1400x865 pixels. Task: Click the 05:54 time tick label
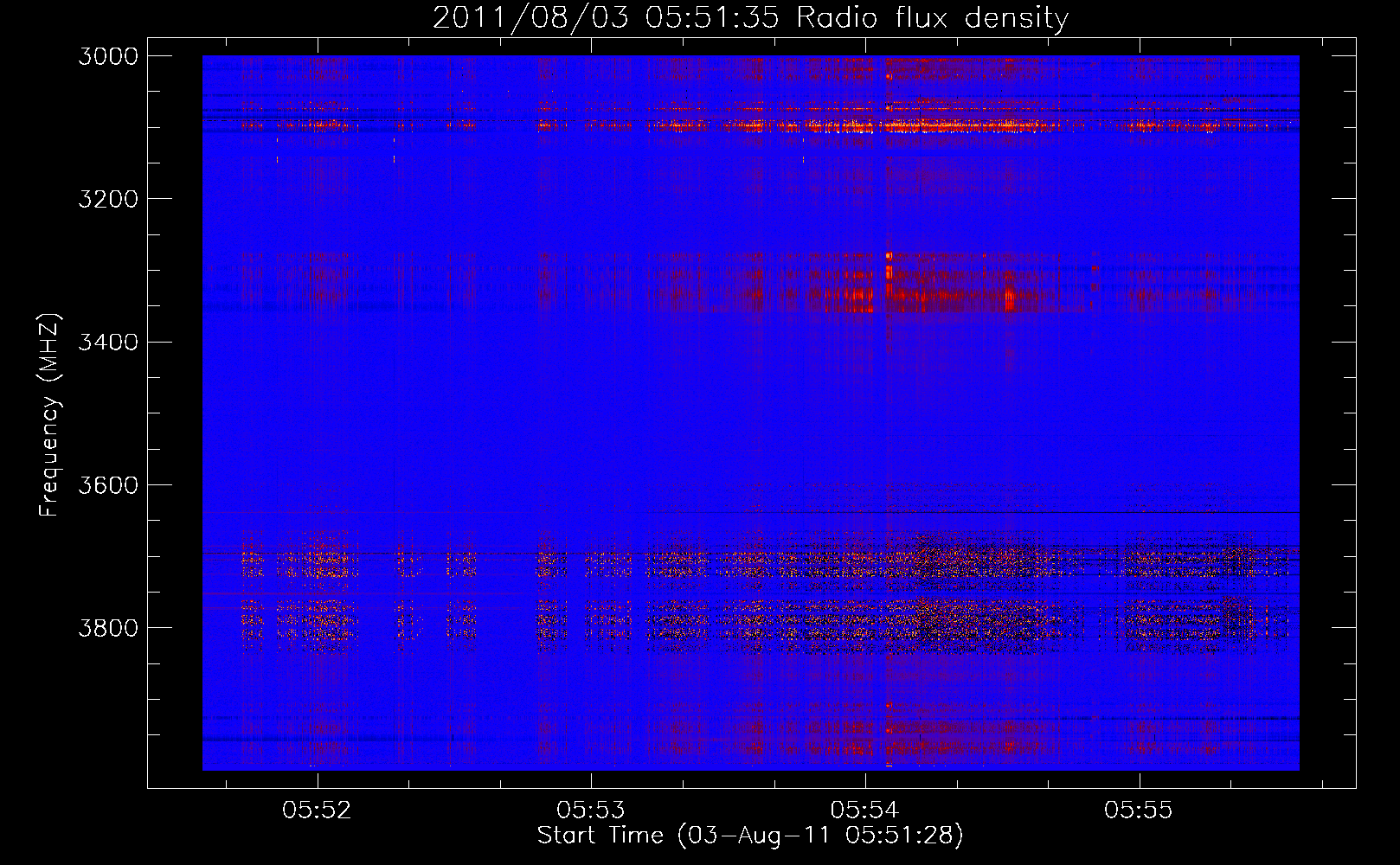[x=864, y=810]
